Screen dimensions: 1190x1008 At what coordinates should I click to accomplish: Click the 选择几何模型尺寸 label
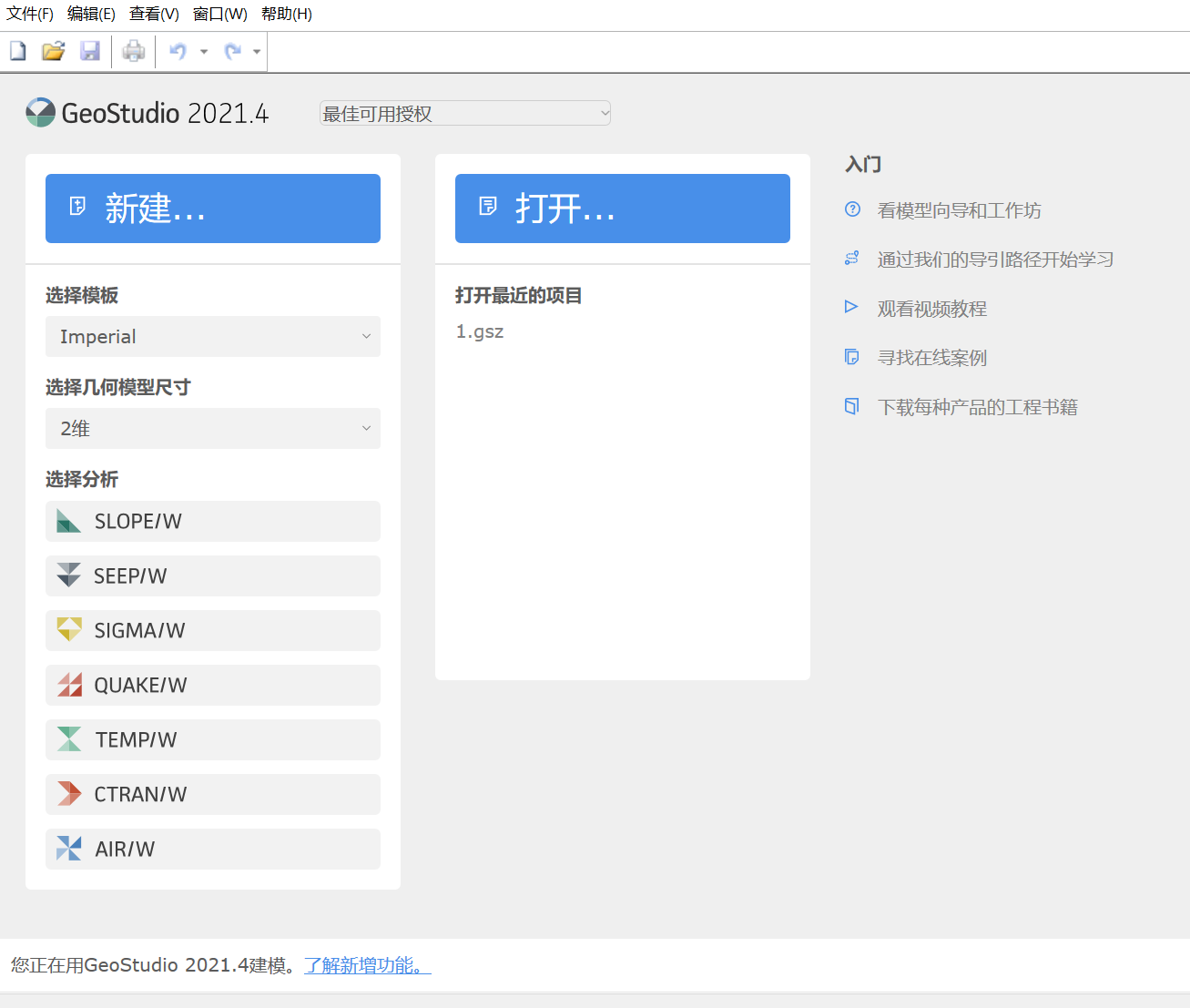pyautogui.click(x=118, y=387)
